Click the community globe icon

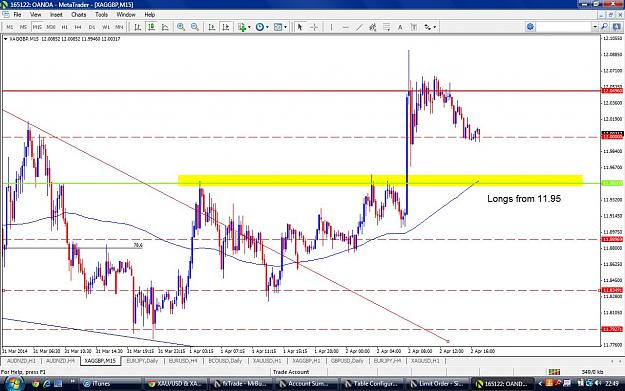530,27
